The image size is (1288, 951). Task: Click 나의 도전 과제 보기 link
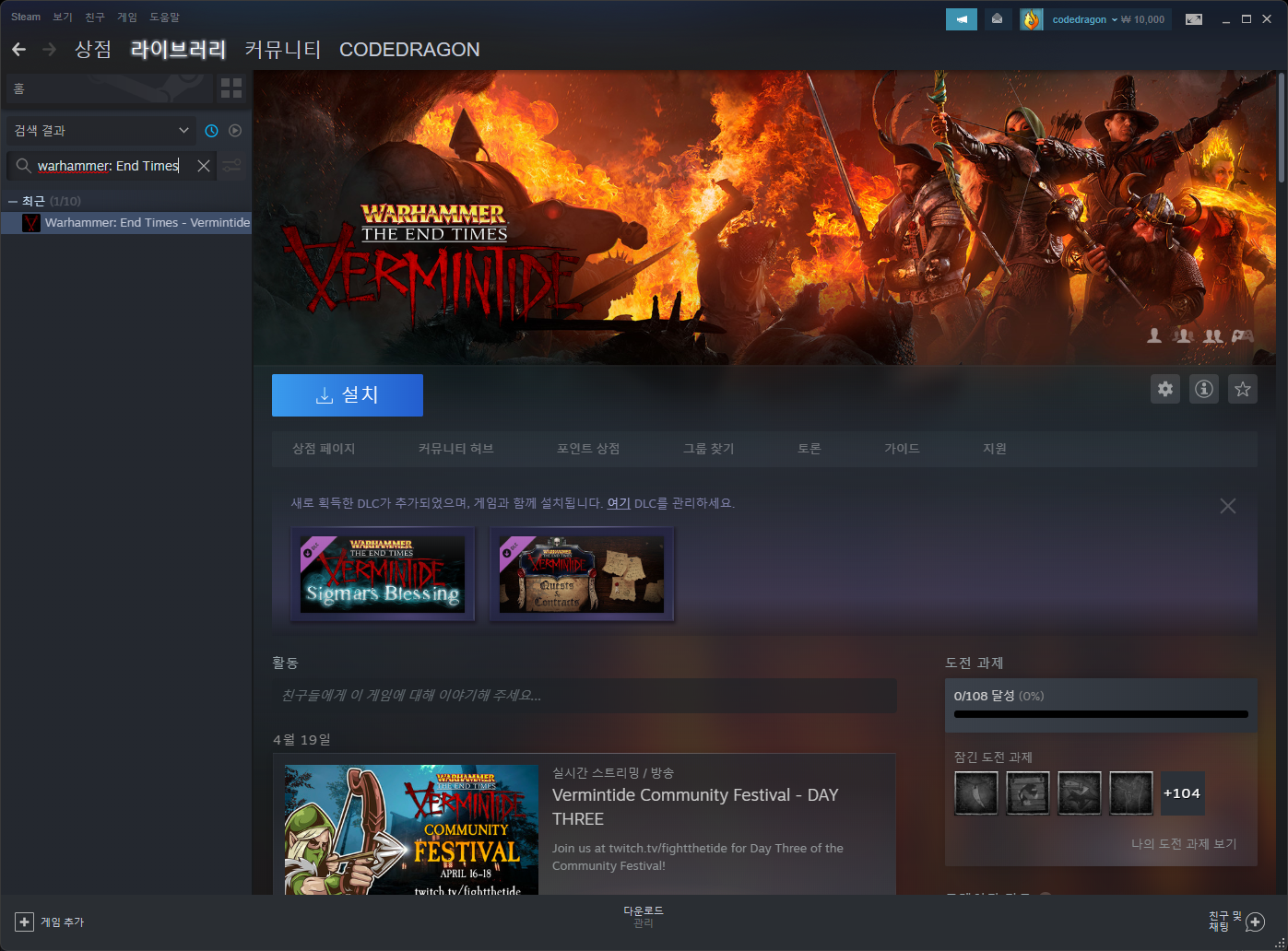pos(1184,844)
